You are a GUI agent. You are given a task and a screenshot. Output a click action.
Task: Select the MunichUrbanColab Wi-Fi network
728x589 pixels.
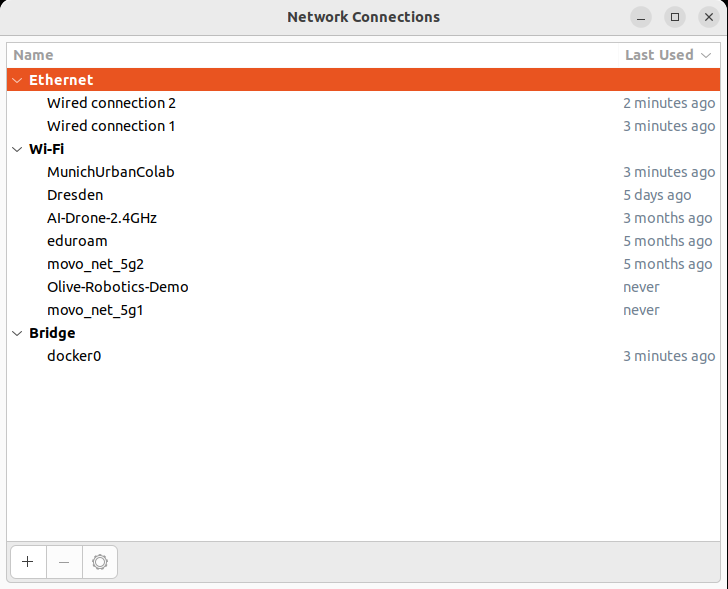click(x=110, y=172)
